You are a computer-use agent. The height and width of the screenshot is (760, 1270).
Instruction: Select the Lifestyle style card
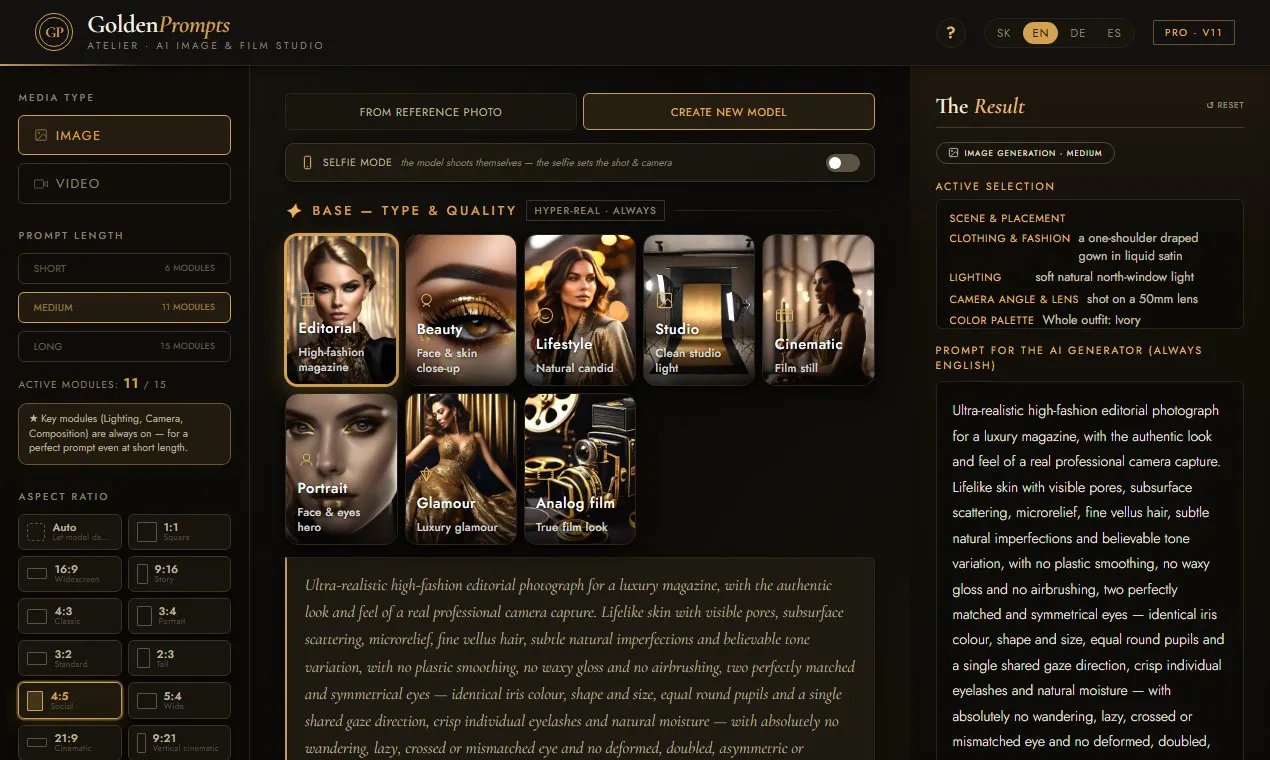[580, 310]
